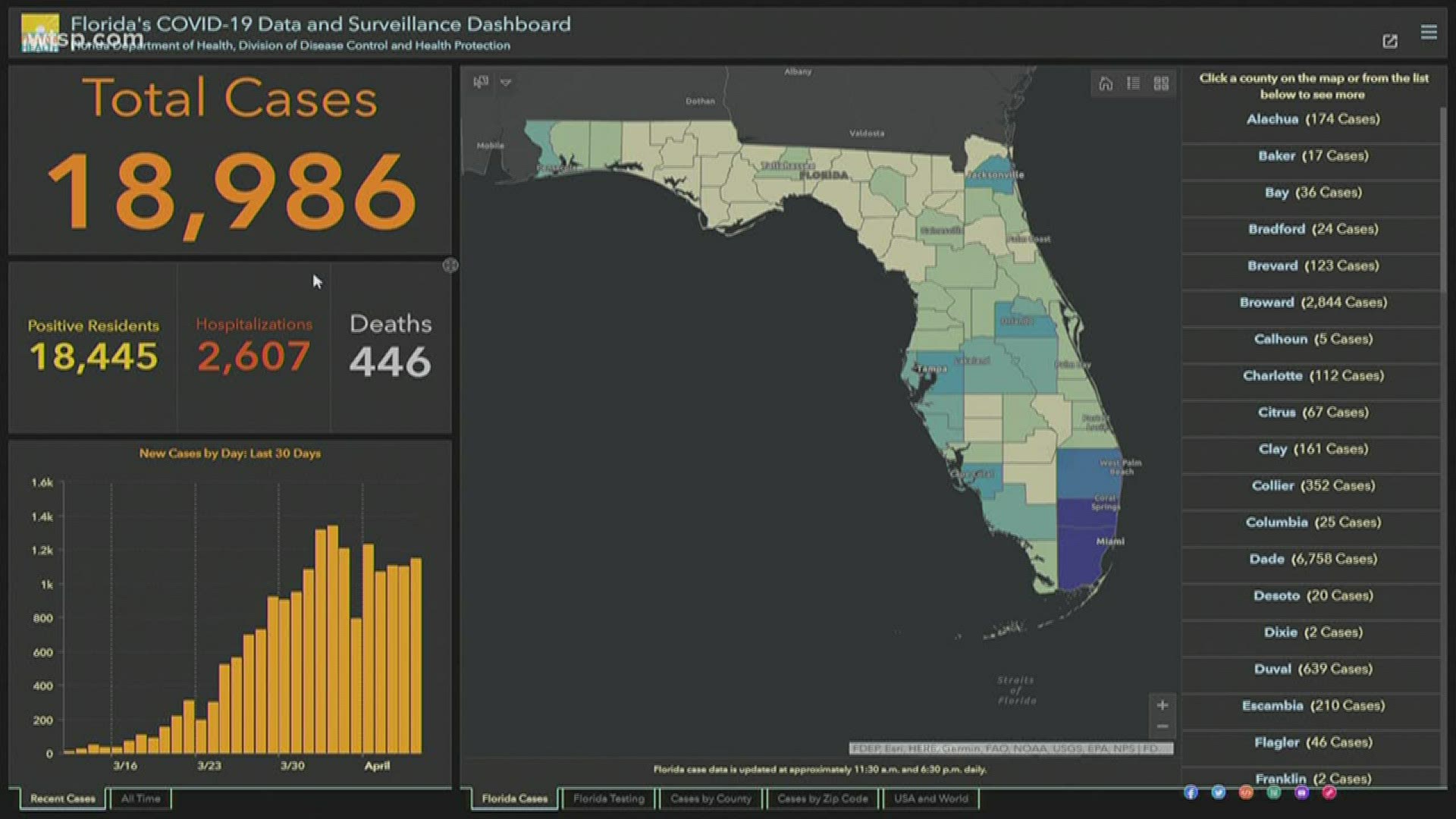This screenshot has height=819, width=1456.
Task: Reset map to default home extent
Action: click(1106, 83)
